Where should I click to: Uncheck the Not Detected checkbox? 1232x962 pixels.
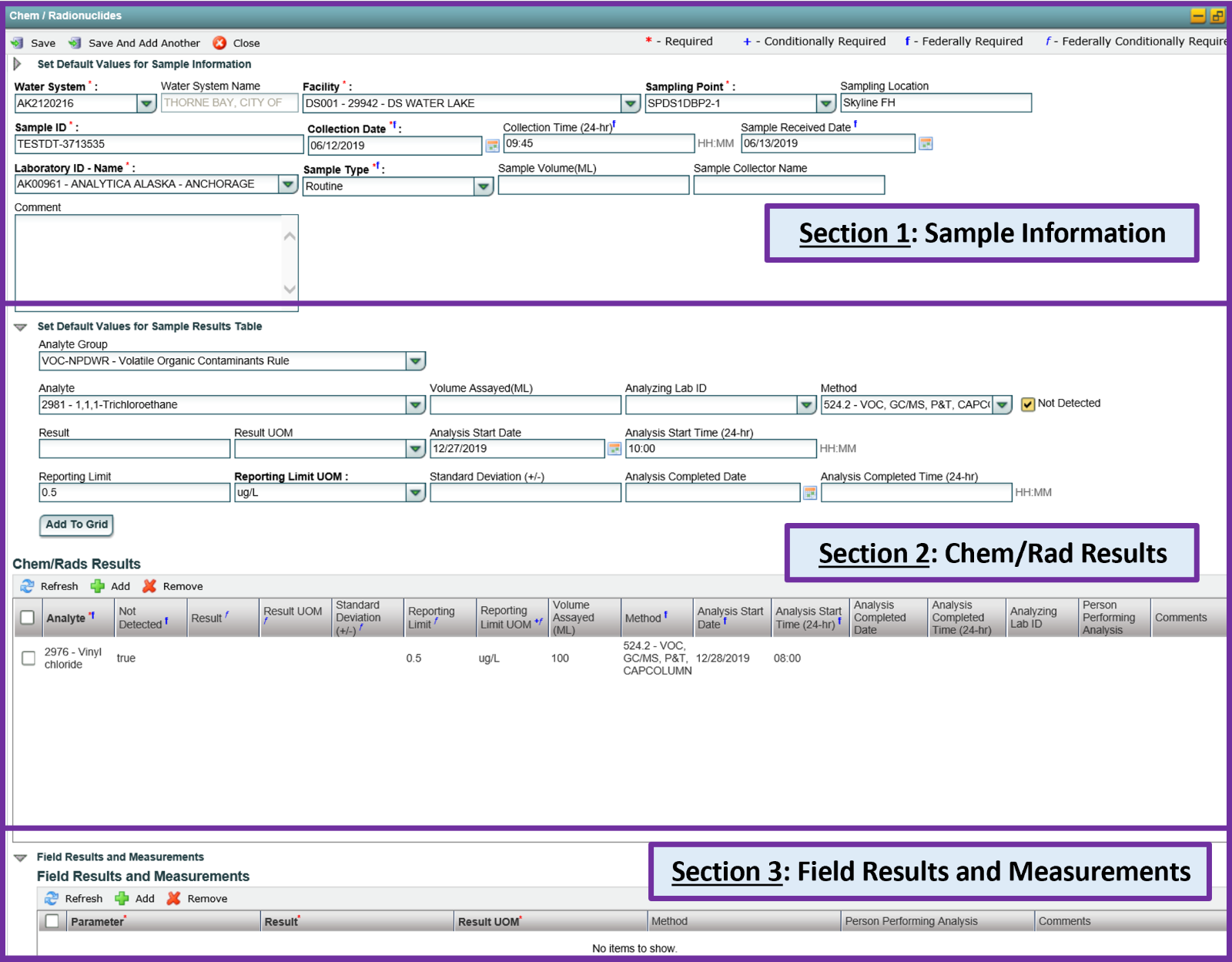pos(1028,404)
